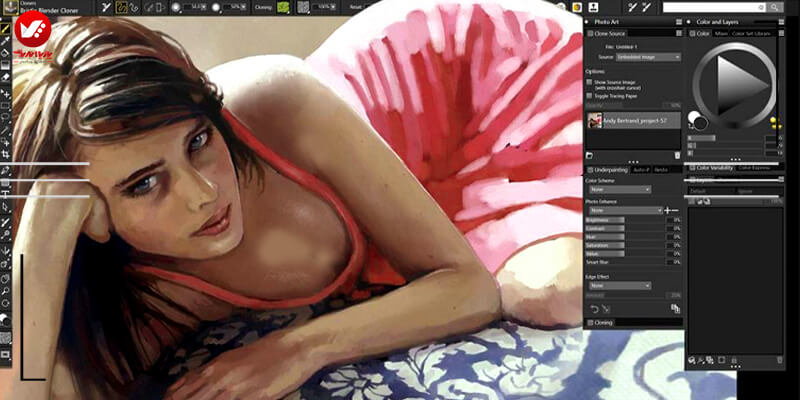Select the Lasso selection tool
Image resolution: width=800 pixels, height=400 pixels.
coord(5,118)
